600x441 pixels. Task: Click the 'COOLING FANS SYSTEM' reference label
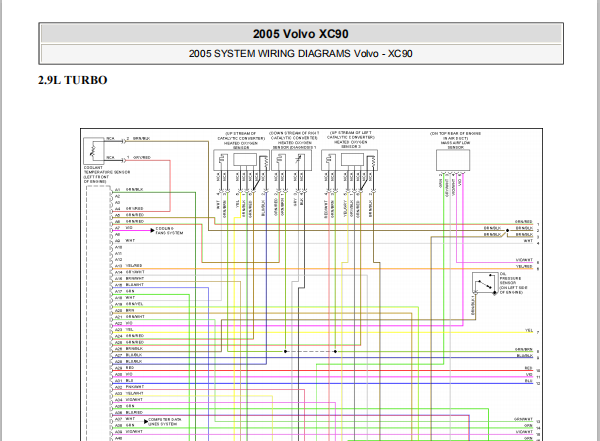coord(169,231)
